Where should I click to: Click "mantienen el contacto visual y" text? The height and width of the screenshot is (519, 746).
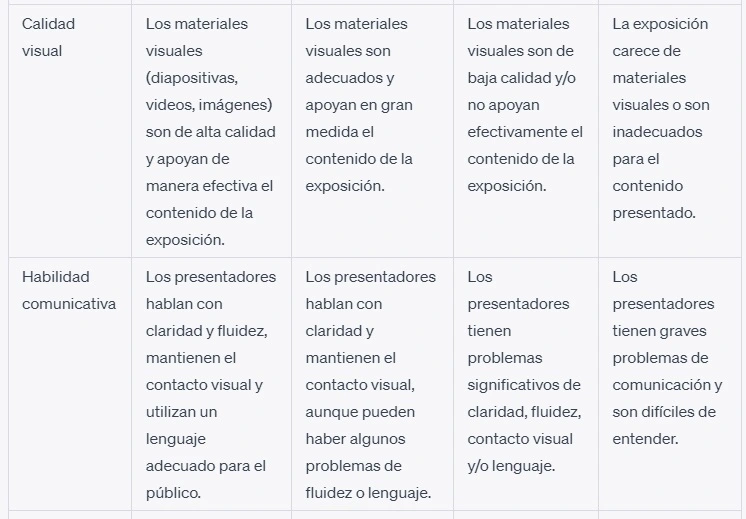(204, 372)
